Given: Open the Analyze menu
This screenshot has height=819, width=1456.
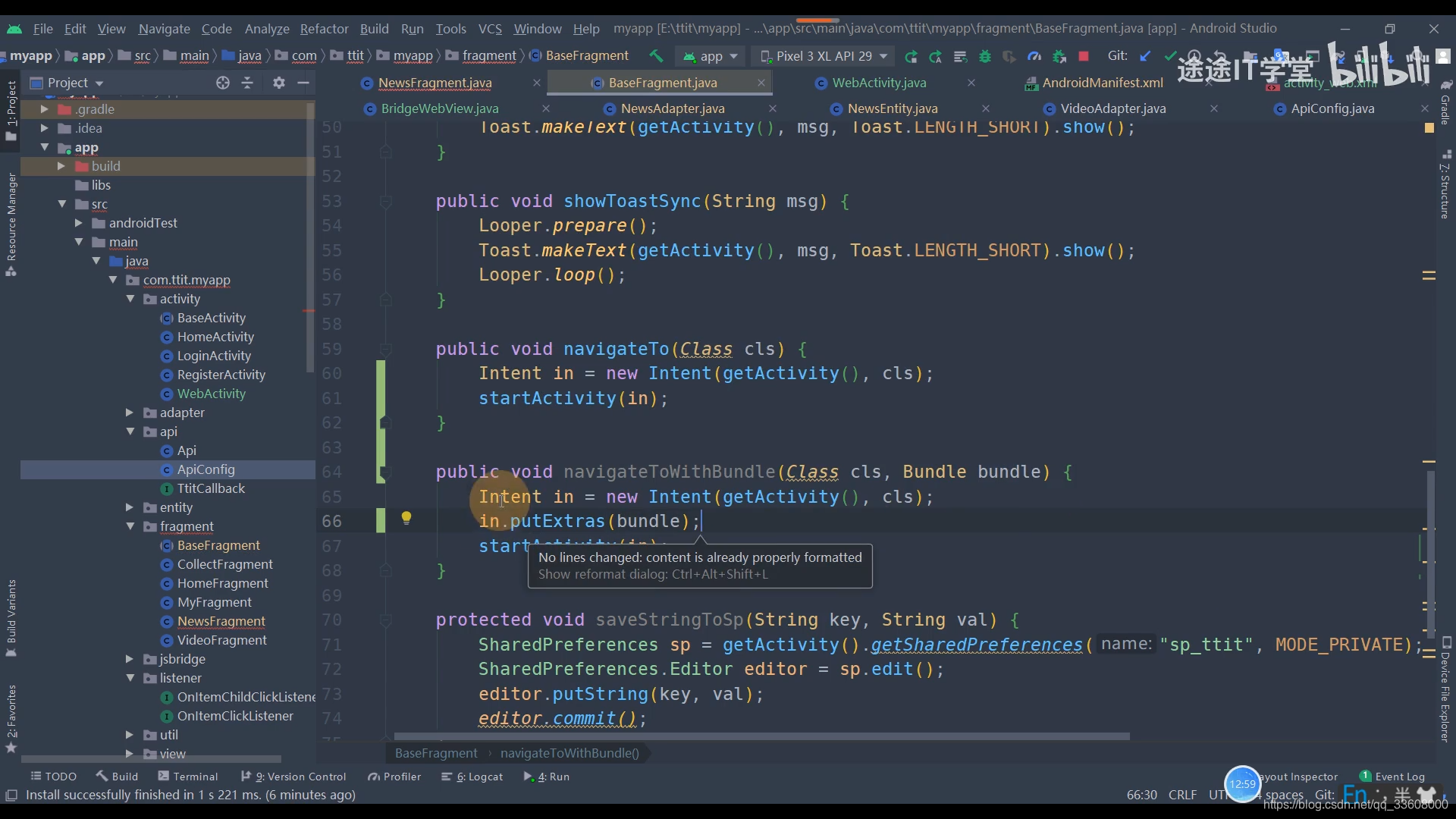Looking at the screenshot, I should click(267, 29).
